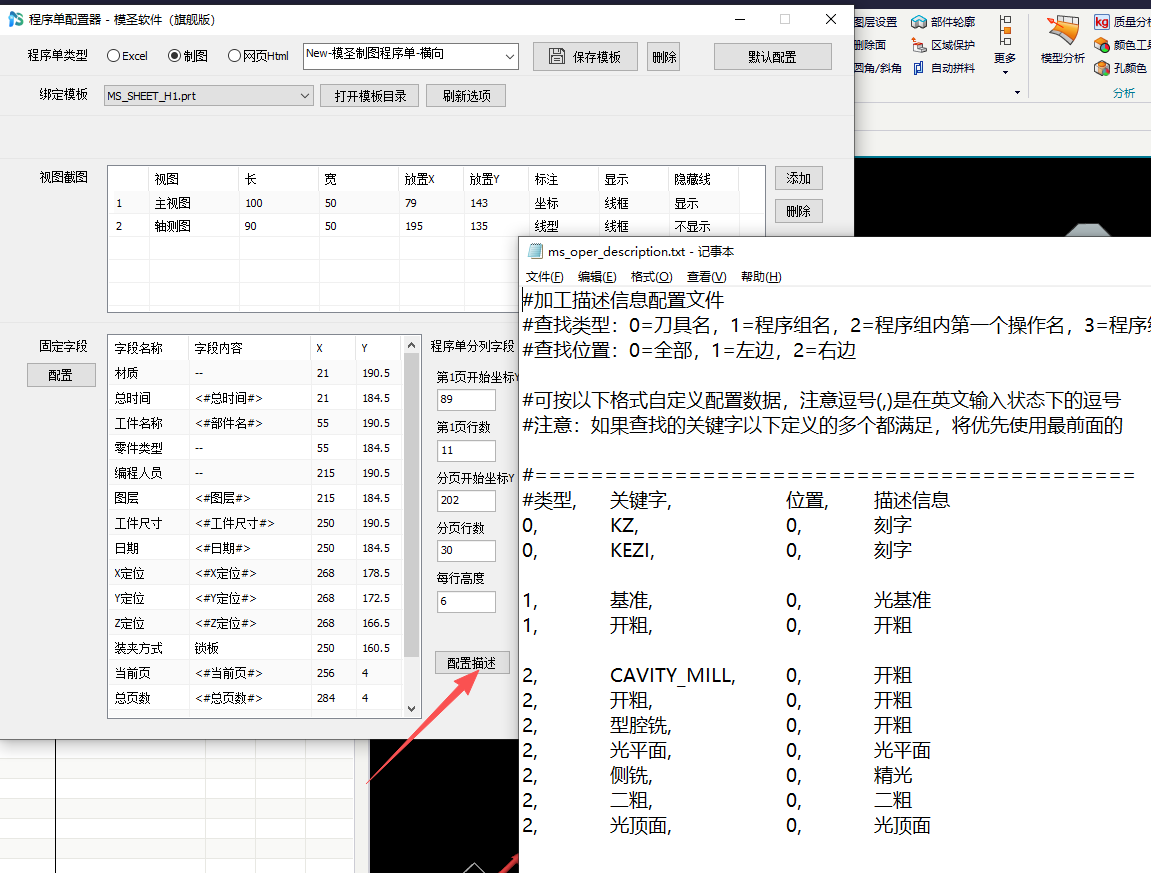This screenshot has width=1151, height=873.
Task: Click the 自动拼料 ribbon icon
Action: (918, 68)
